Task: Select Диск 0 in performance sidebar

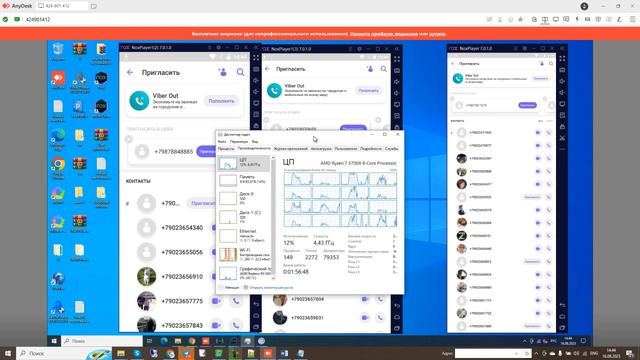Action: (244, 198)
